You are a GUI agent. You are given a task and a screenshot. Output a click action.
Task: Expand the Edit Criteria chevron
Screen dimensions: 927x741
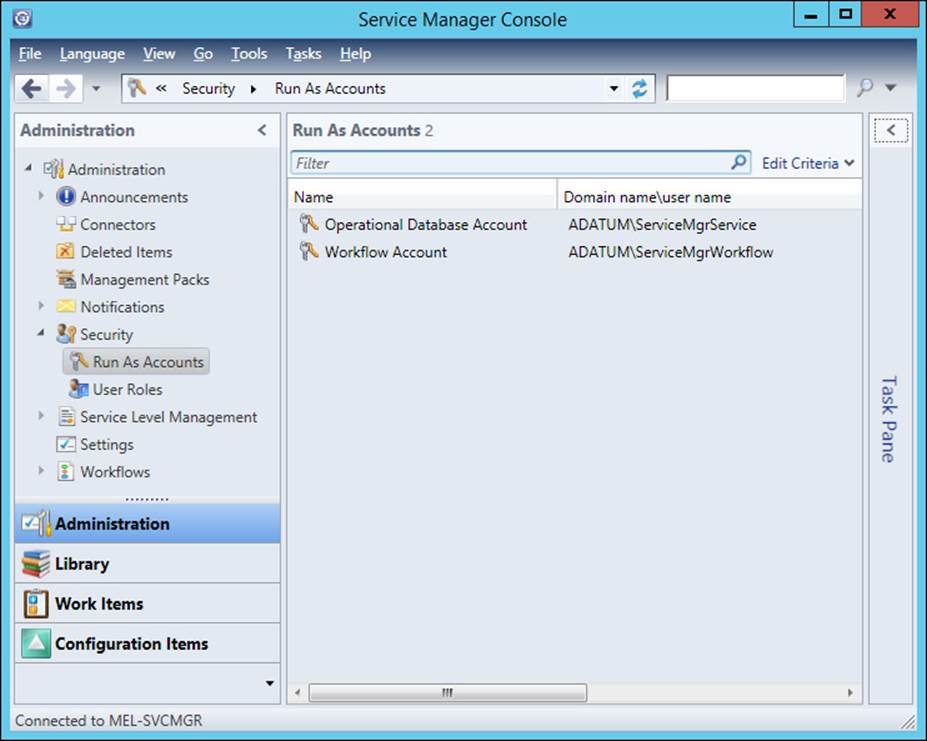850,163
